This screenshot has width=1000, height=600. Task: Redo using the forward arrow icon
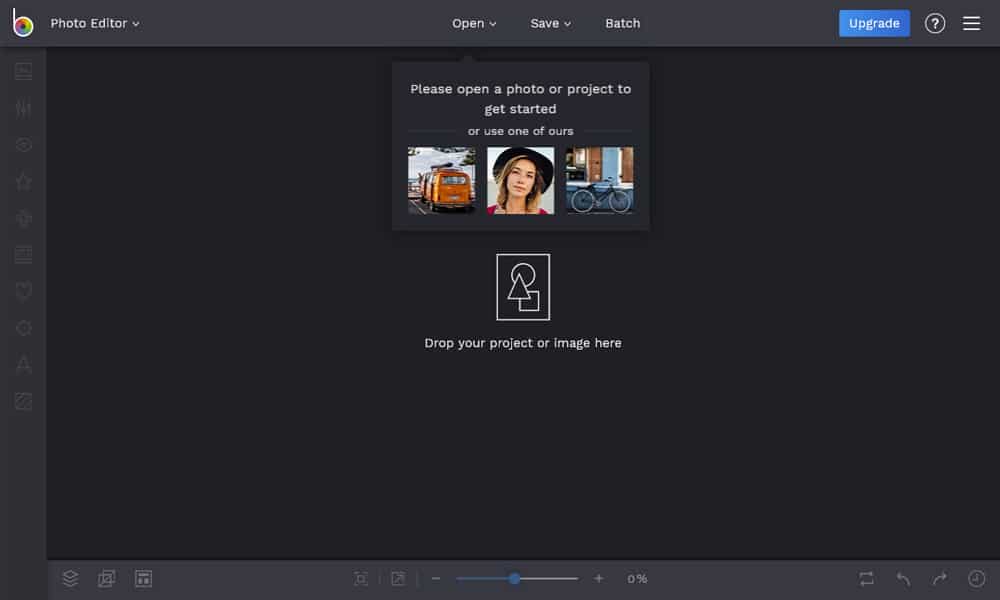tap(938, 578)
